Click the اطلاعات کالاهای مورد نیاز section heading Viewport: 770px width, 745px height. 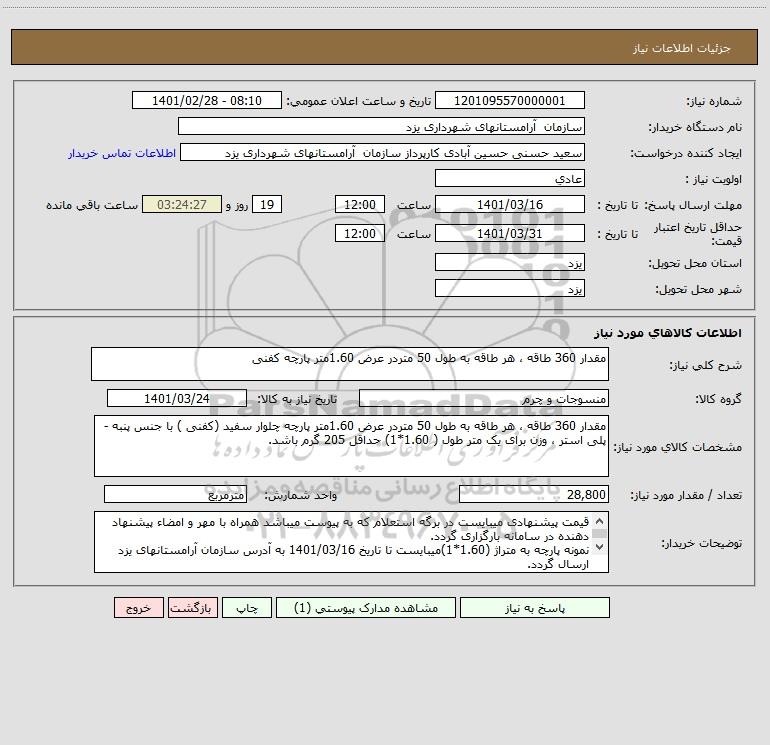[668, 333]
